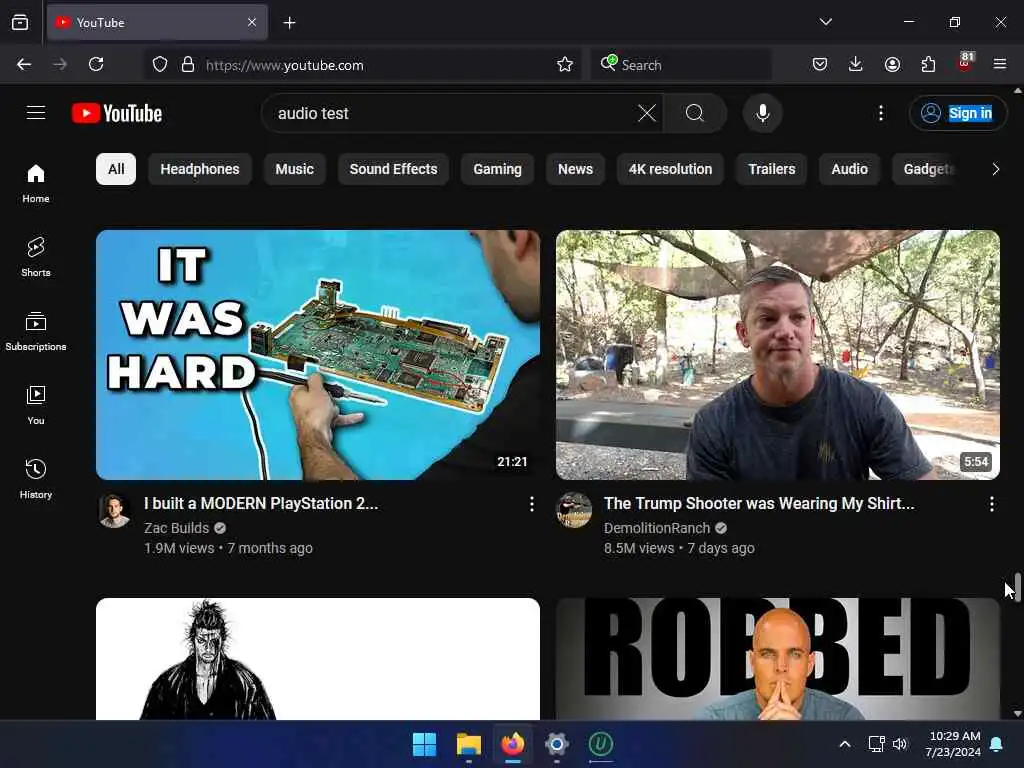
Task: Select the Trailers filter chip
Action: (771, 169)
